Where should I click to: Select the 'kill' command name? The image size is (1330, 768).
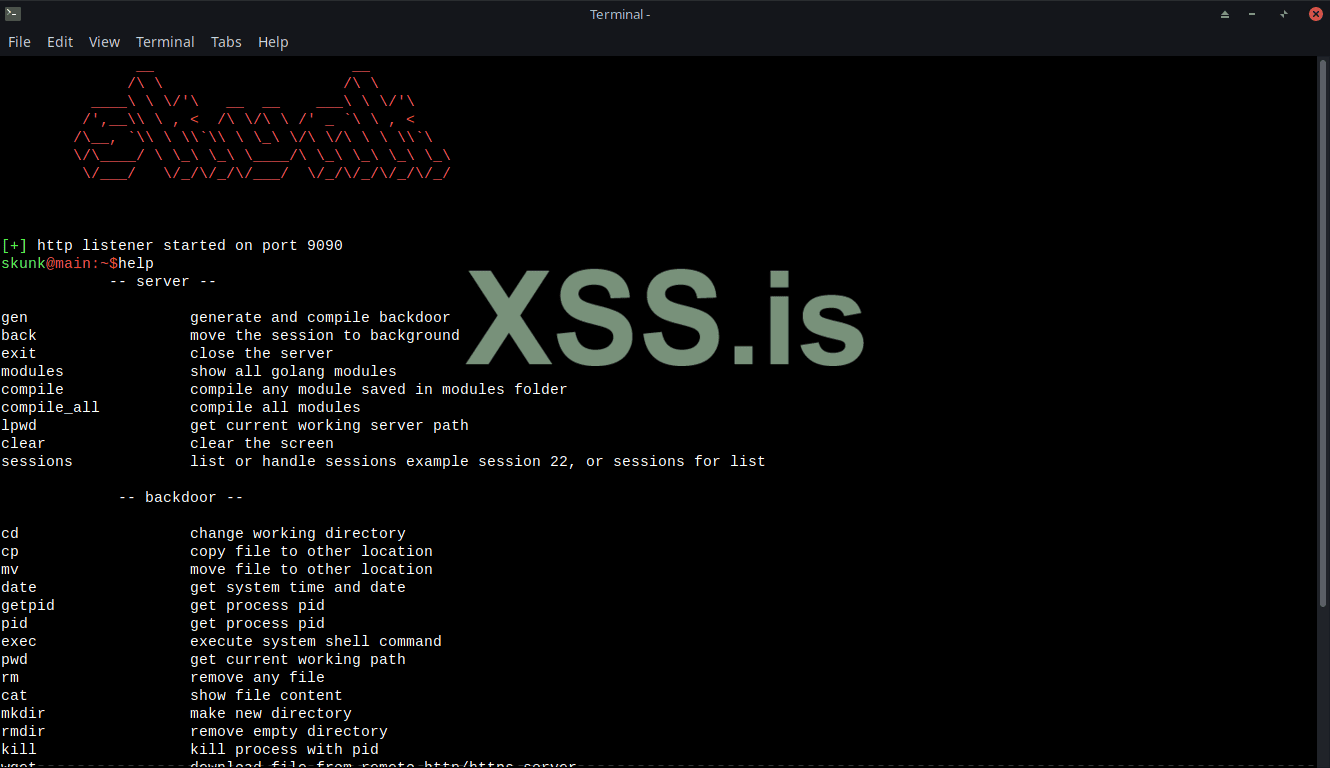(19, 750)
